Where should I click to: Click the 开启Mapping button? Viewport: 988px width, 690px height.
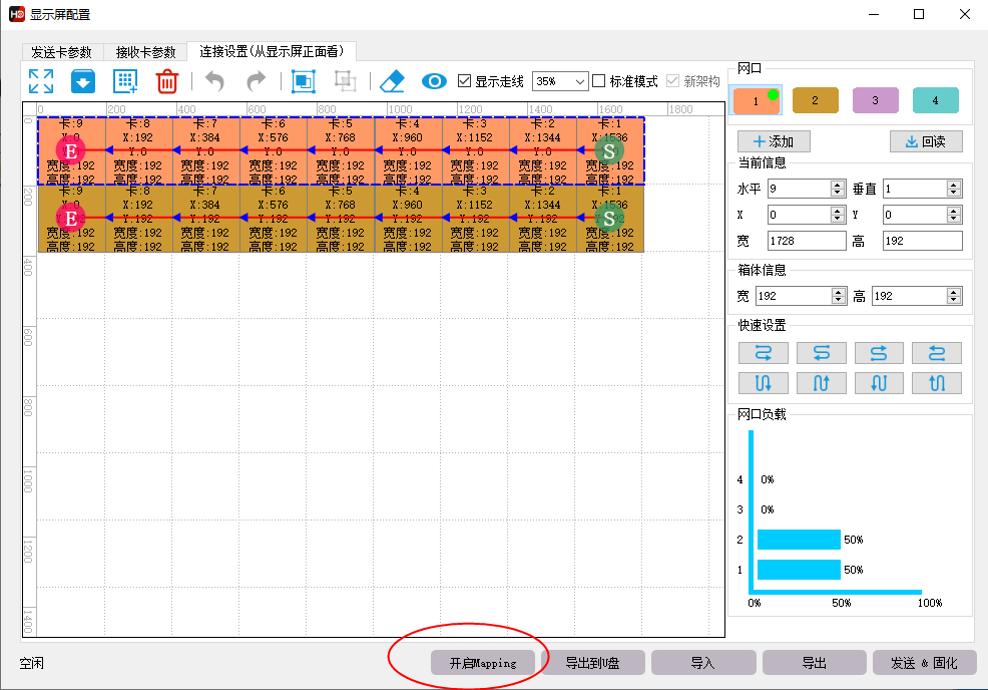[x=483, y=661]
